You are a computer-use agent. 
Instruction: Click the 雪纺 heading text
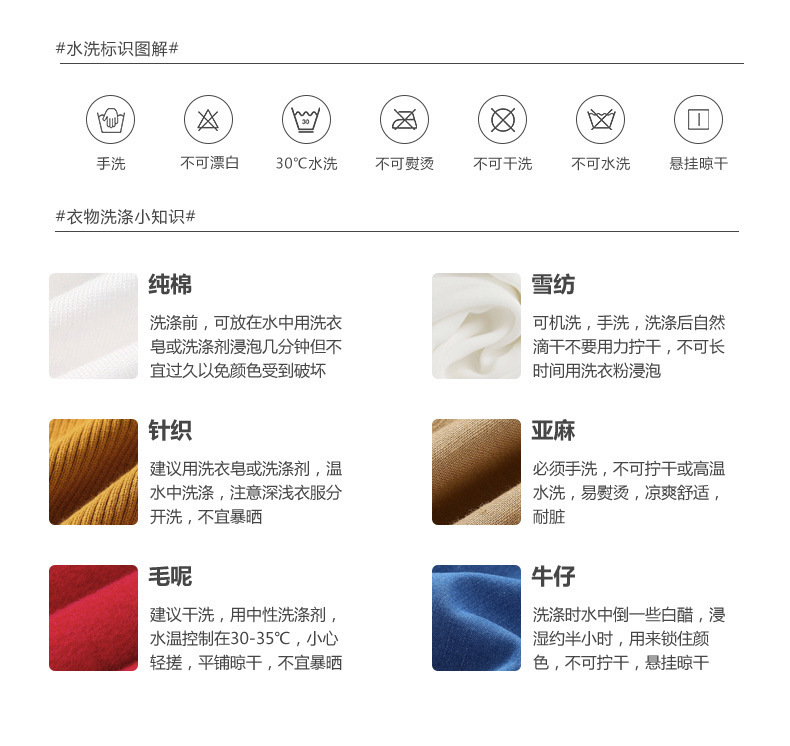click(x=553, y=285)
